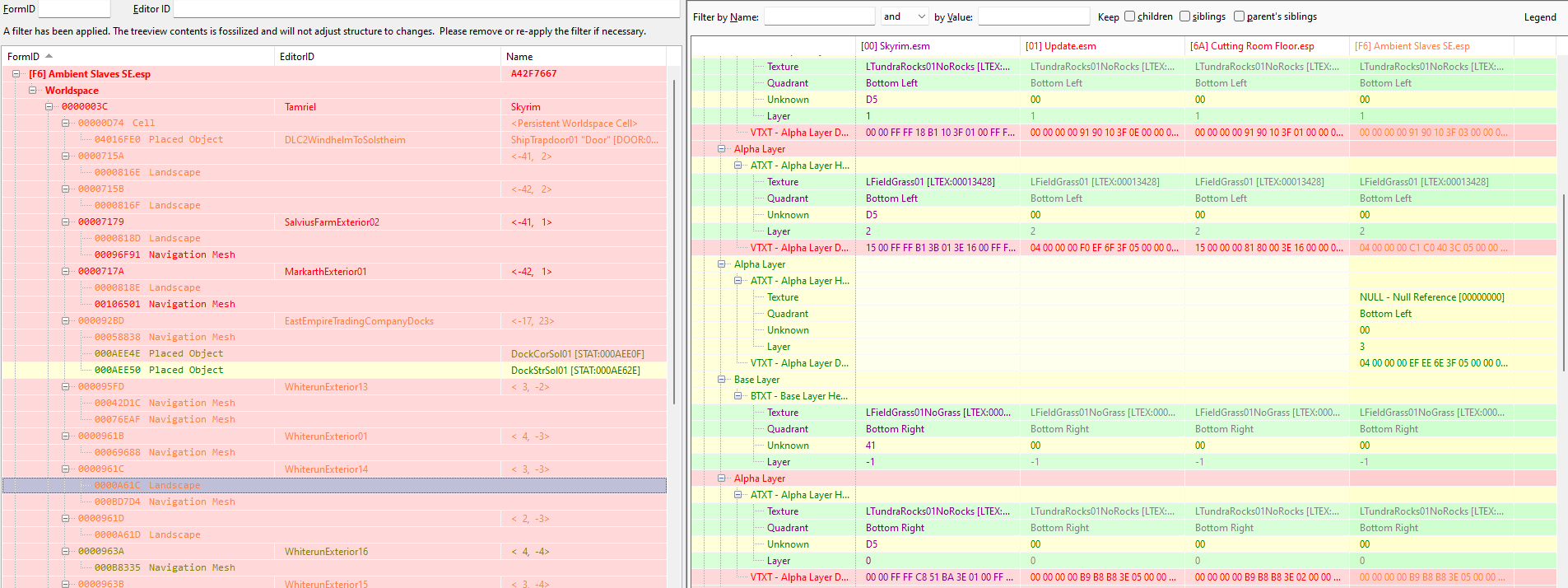Click the Legend button
Image resolution: width=1568 pixels, height=588 pixels.
coord(1539,16)
